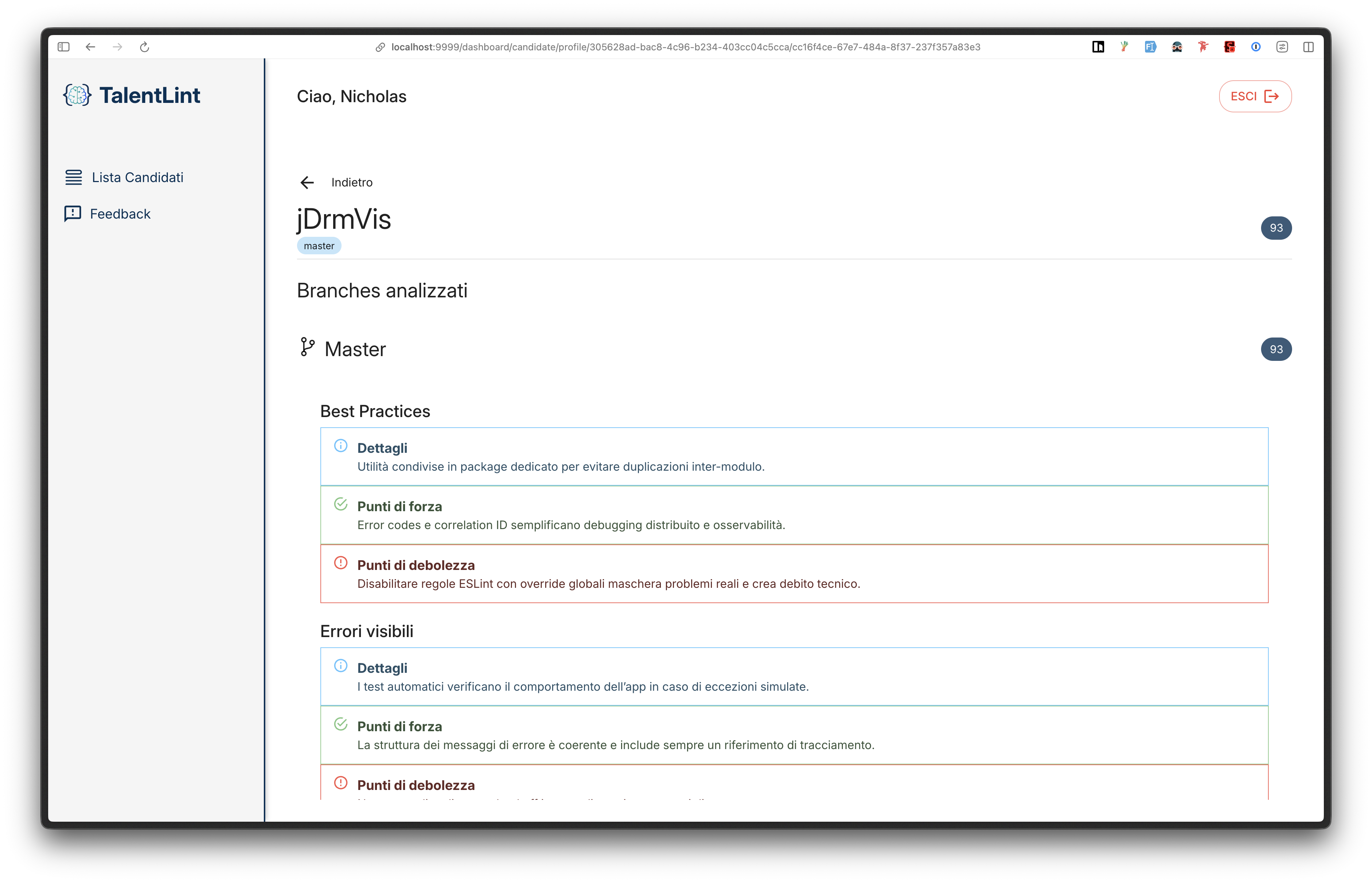
Task: Toggle split view in the browser toolbar
Action: (x=1309, y=47)
